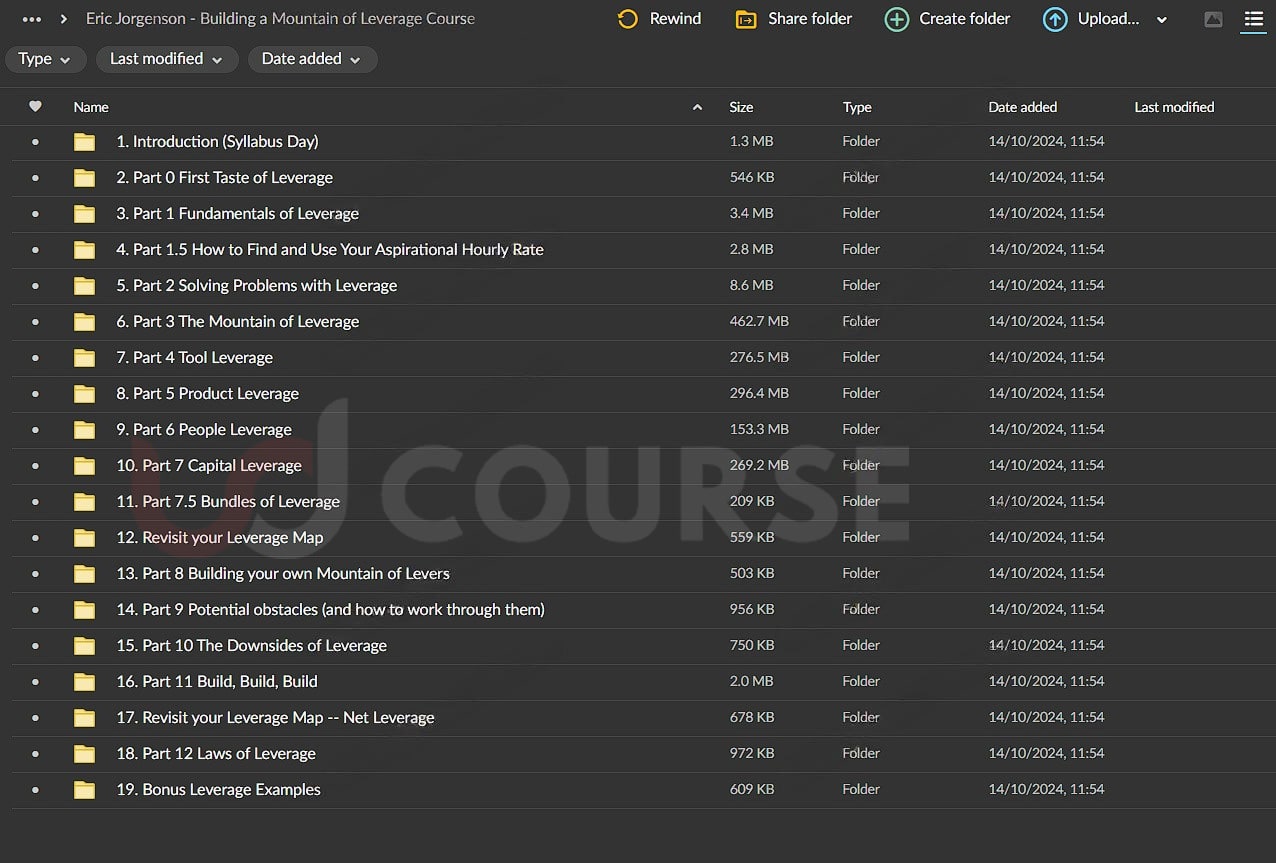Toggle favourite dot for Bonus Leverage Examples
Image resolution: width=1276 pixels, height=863 pixels.
[x=35, y=790]
